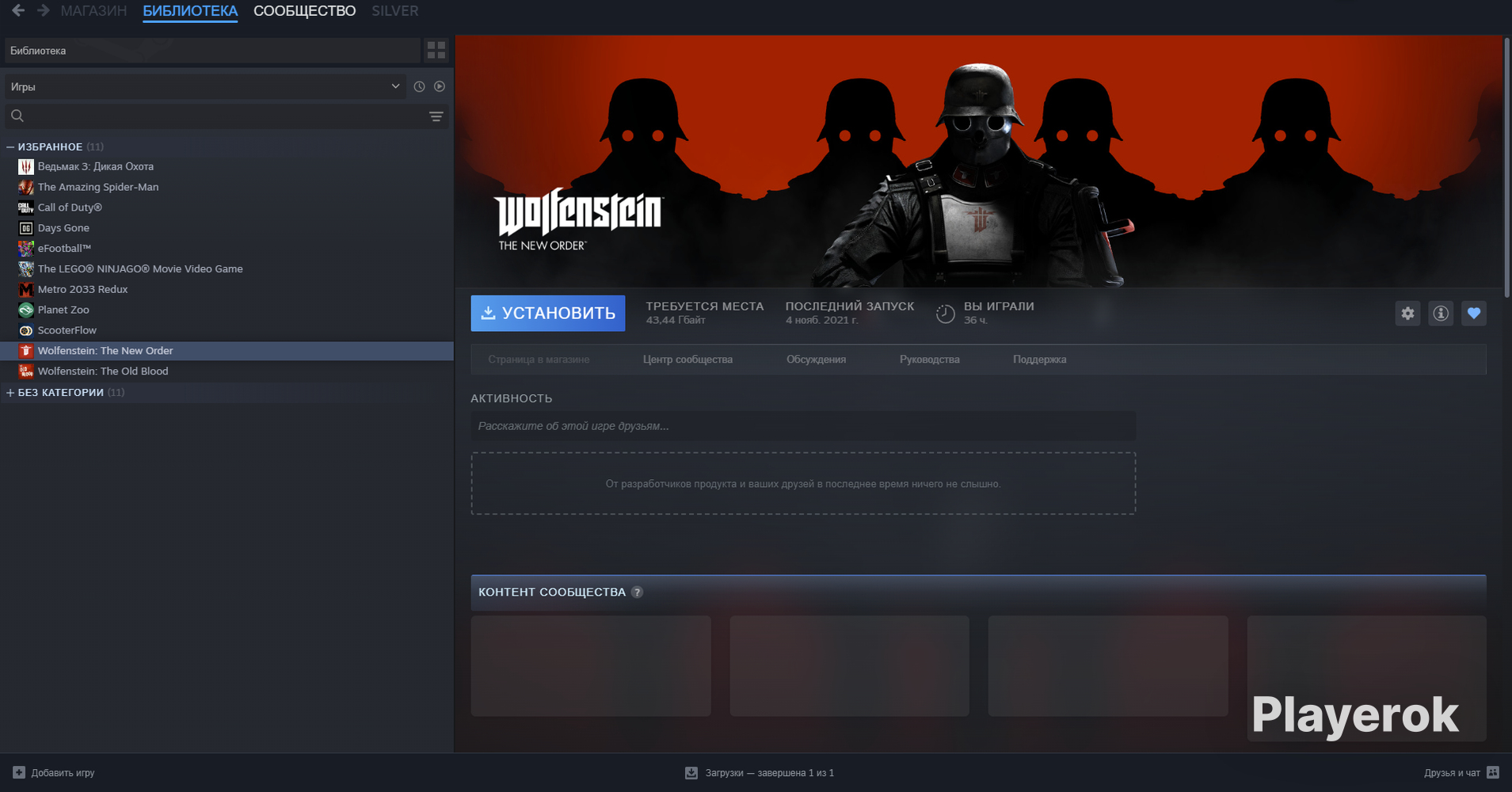The width and height of the screenshot is (1512, 792).
Task: Open Страница в магазине link
Action: point(539,360)
